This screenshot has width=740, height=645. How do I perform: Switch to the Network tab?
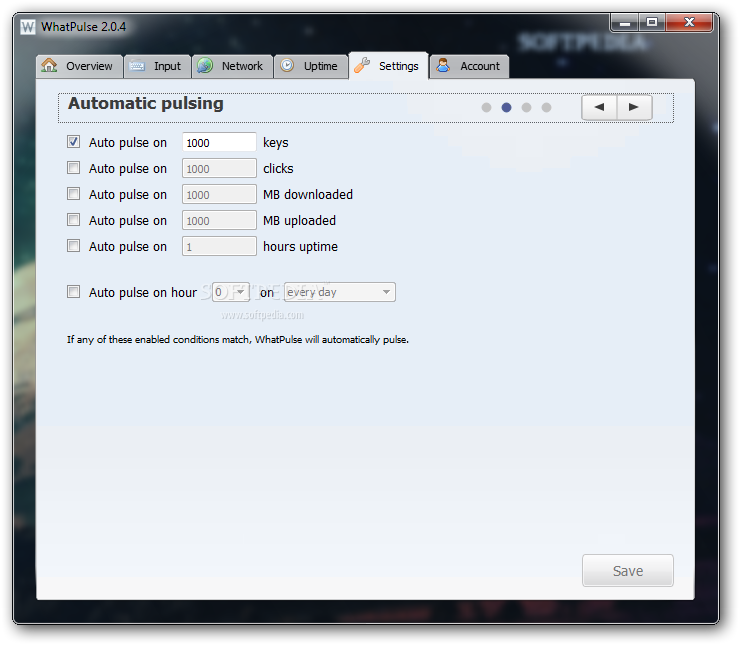pos(232,66)
